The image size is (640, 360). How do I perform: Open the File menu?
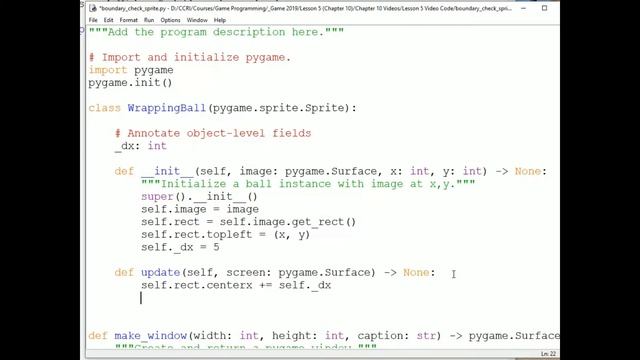coord(93,20)
